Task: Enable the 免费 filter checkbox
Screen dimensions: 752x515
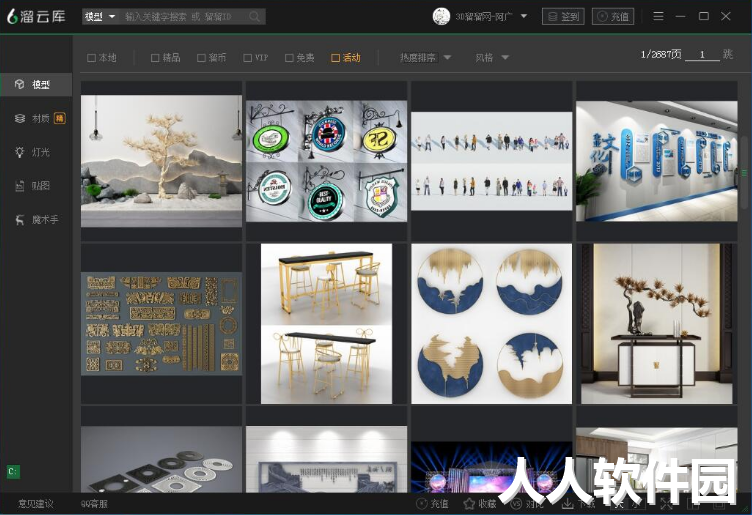Action: (289, 58)
